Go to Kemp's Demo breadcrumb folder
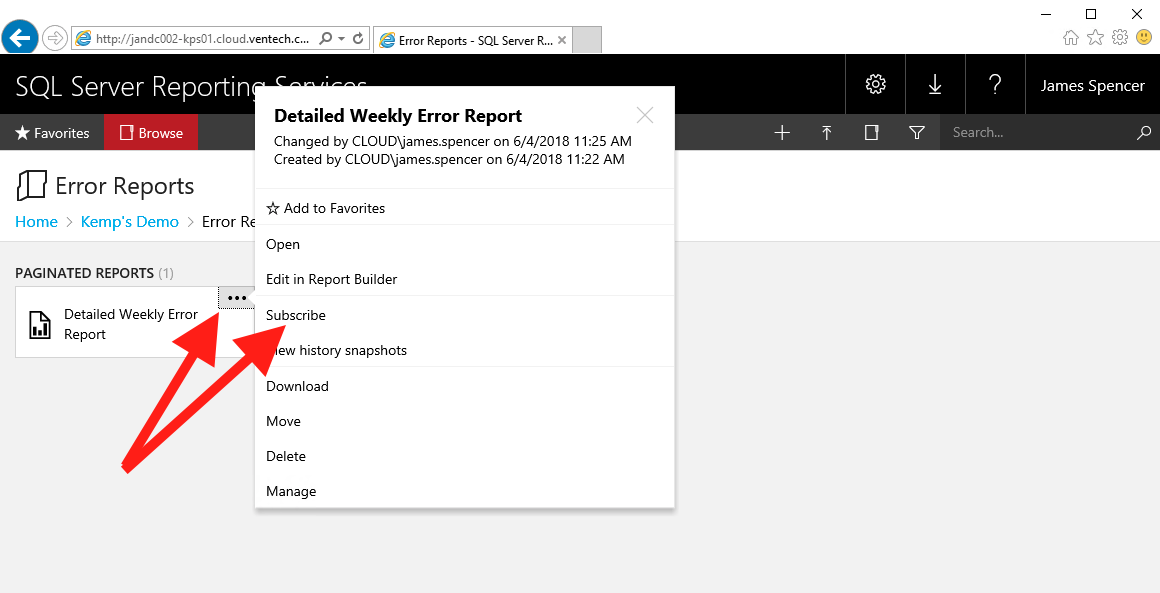This screenshot has width=1160, height=593. pos(129,222)
